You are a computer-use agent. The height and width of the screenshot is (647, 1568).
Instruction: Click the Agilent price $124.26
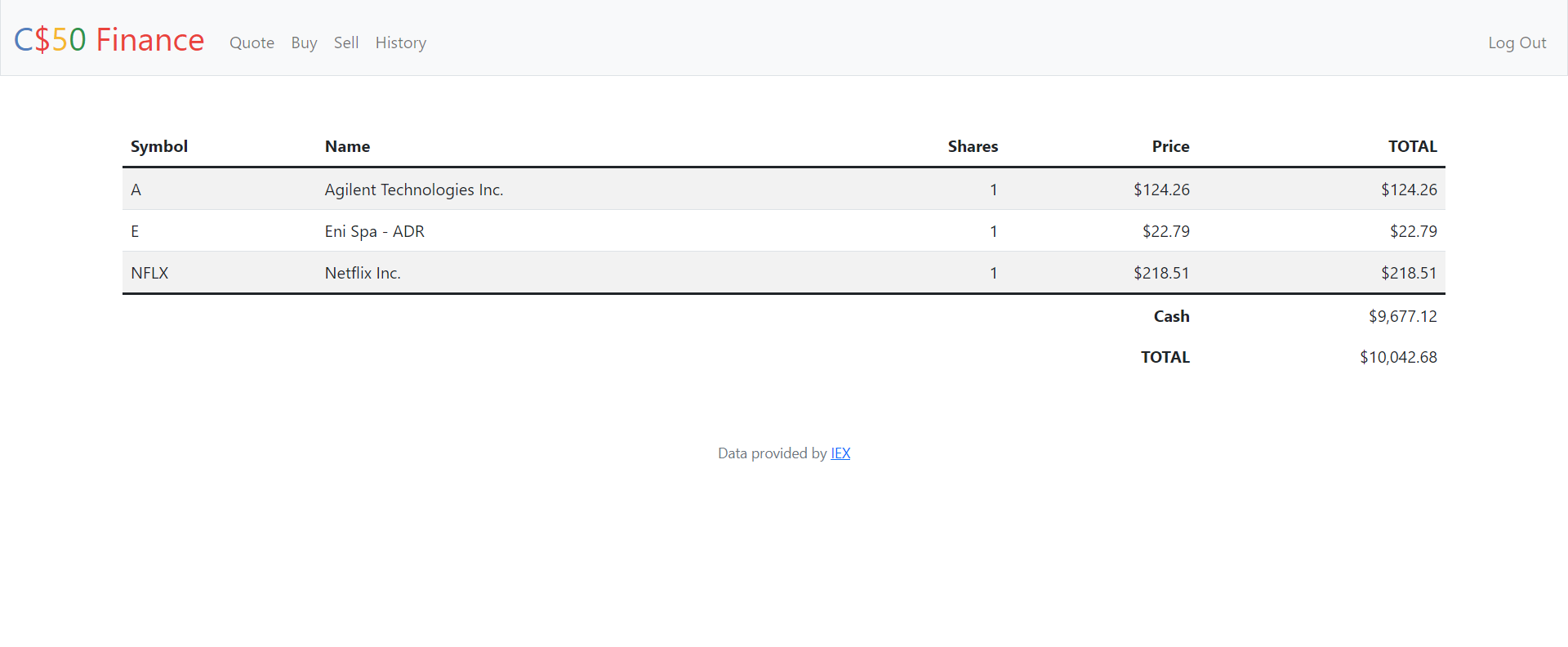pos(1161,190)
